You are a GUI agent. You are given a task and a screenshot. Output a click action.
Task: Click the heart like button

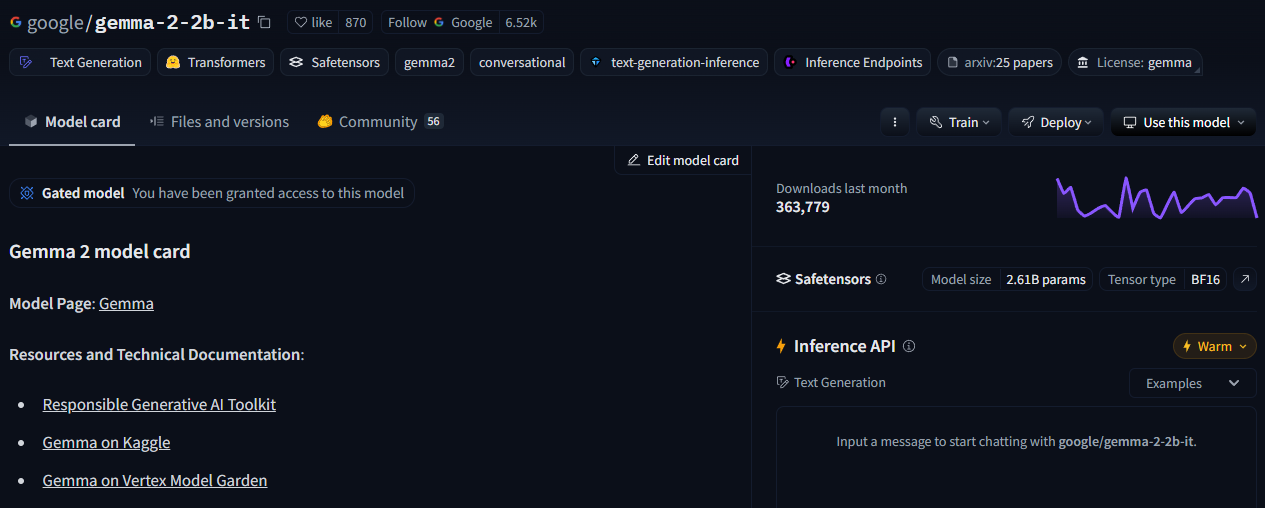point(313,22)
